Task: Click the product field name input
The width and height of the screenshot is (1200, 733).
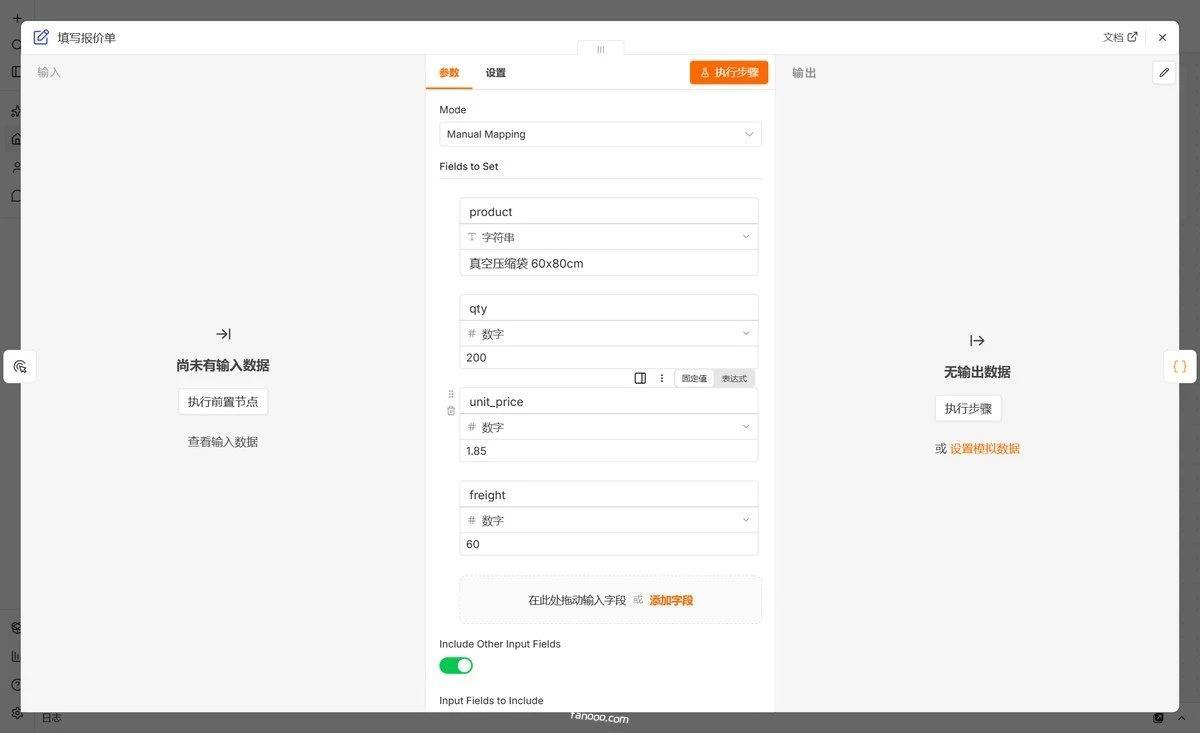Action: (x=609, y=211)
